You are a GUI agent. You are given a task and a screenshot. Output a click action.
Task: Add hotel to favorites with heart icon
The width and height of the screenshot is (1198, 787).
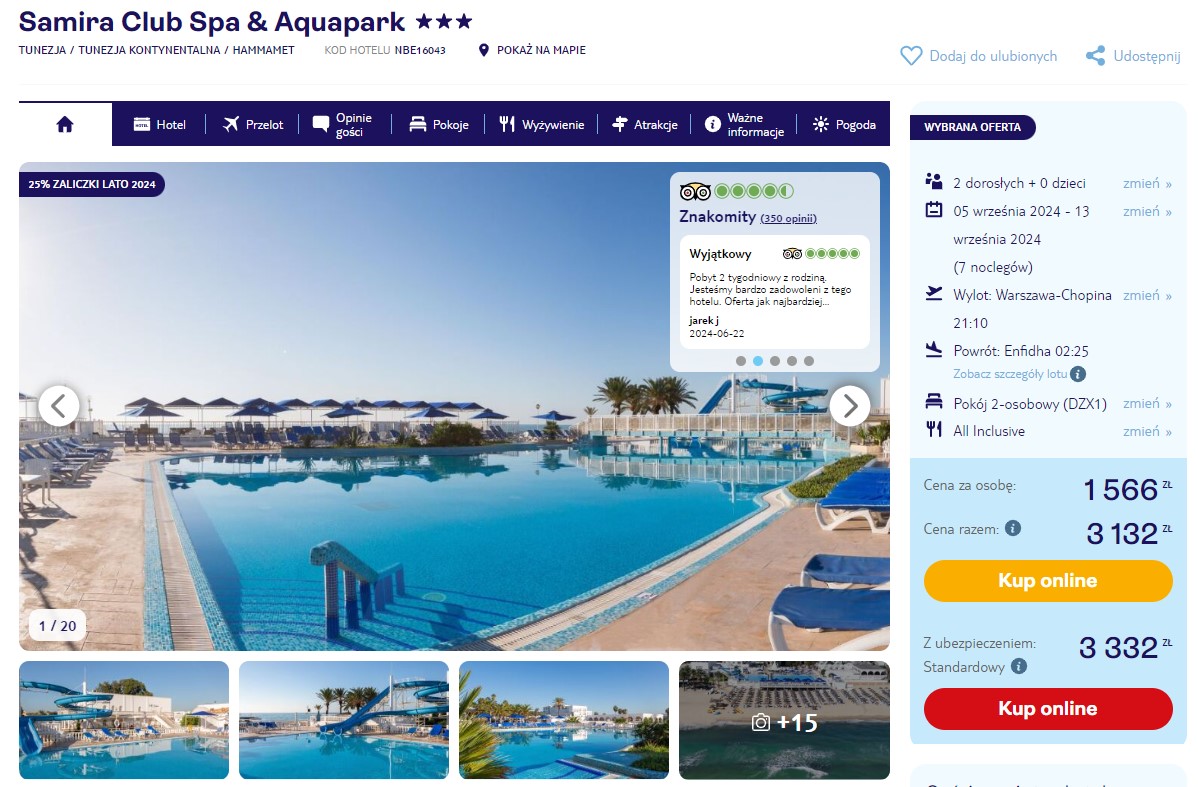click(911, 56)
